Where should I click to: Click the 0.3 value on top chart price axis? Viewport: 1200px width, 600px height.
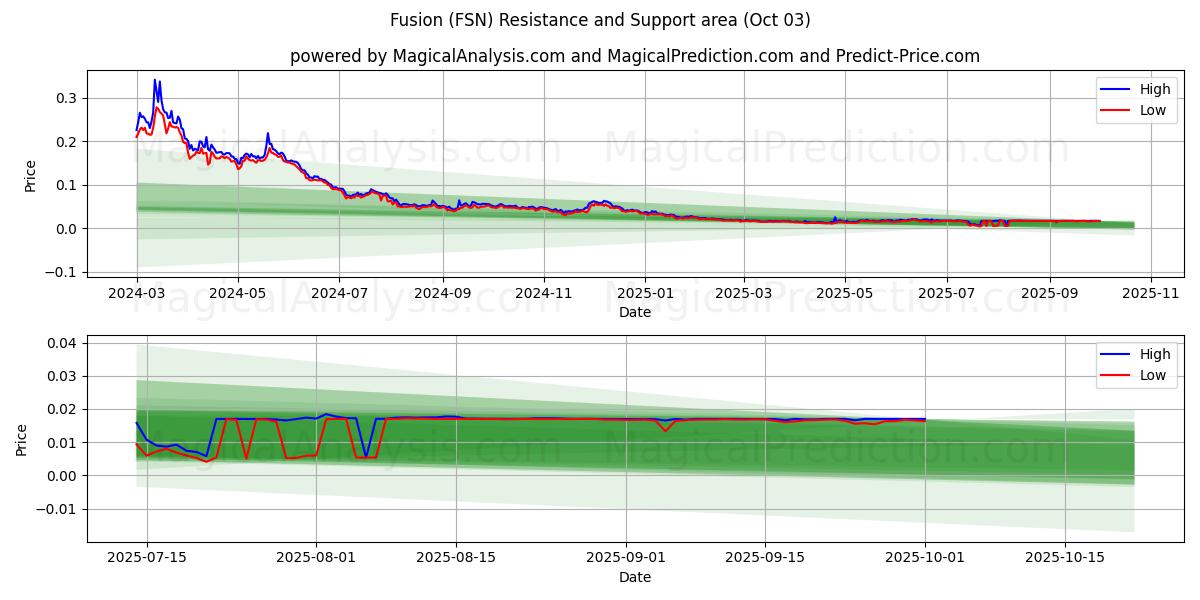[66, 98]
